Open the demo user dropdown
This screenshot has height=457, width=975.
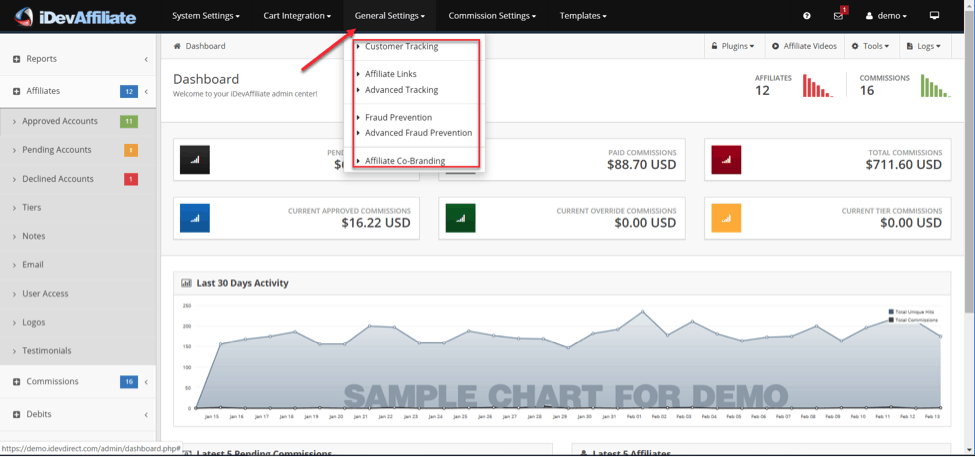coord(886,16)
